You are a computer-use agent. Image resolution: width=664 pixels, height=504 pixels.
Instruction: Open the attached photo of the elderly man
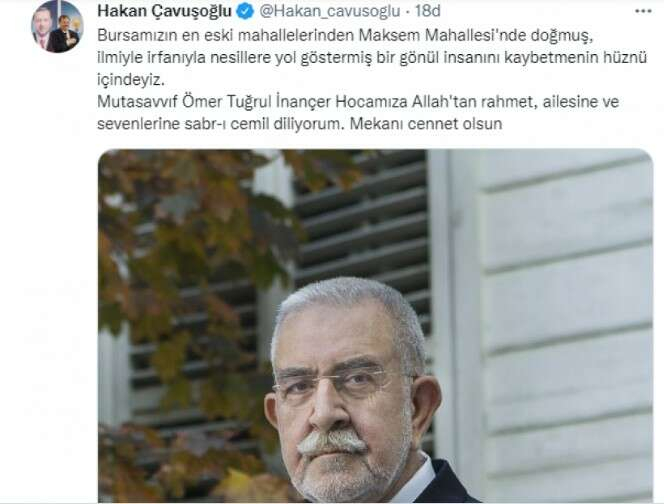click(x=375, y=326)
